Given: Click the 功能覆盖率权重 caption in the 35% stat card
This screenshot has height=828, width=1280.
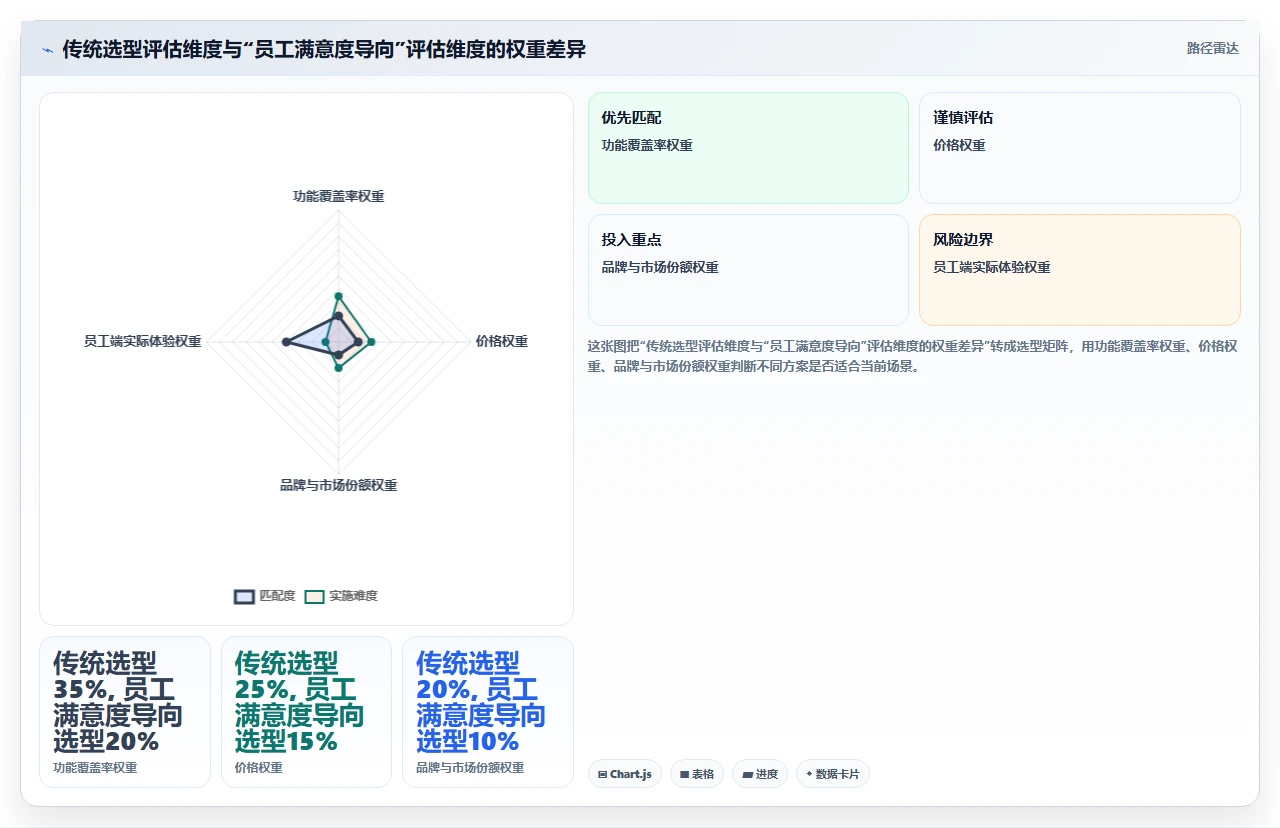Looking at the screenshot, I should [x=95, y=768].
